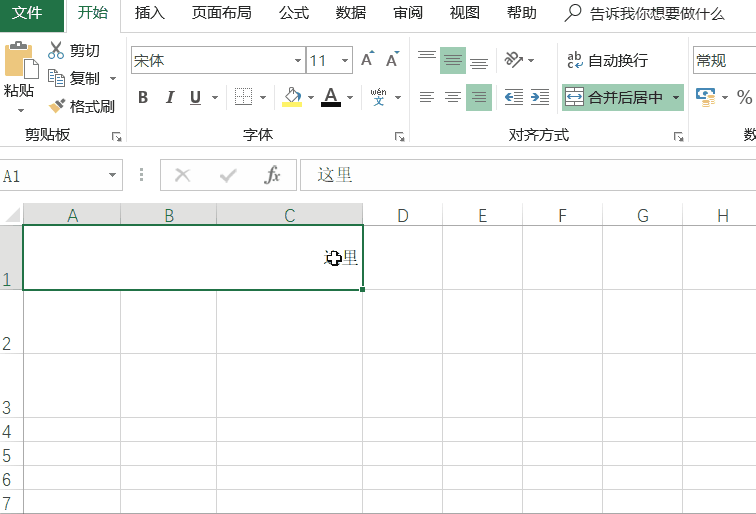Open the font name 宋体 dropdown
This screenshot has width=756, height=514.
click(x=298, y=60)
